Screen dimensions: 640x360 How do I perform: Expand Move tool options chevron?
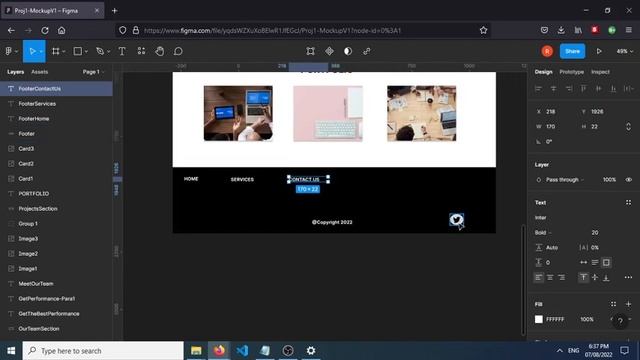tap(41, 52)
